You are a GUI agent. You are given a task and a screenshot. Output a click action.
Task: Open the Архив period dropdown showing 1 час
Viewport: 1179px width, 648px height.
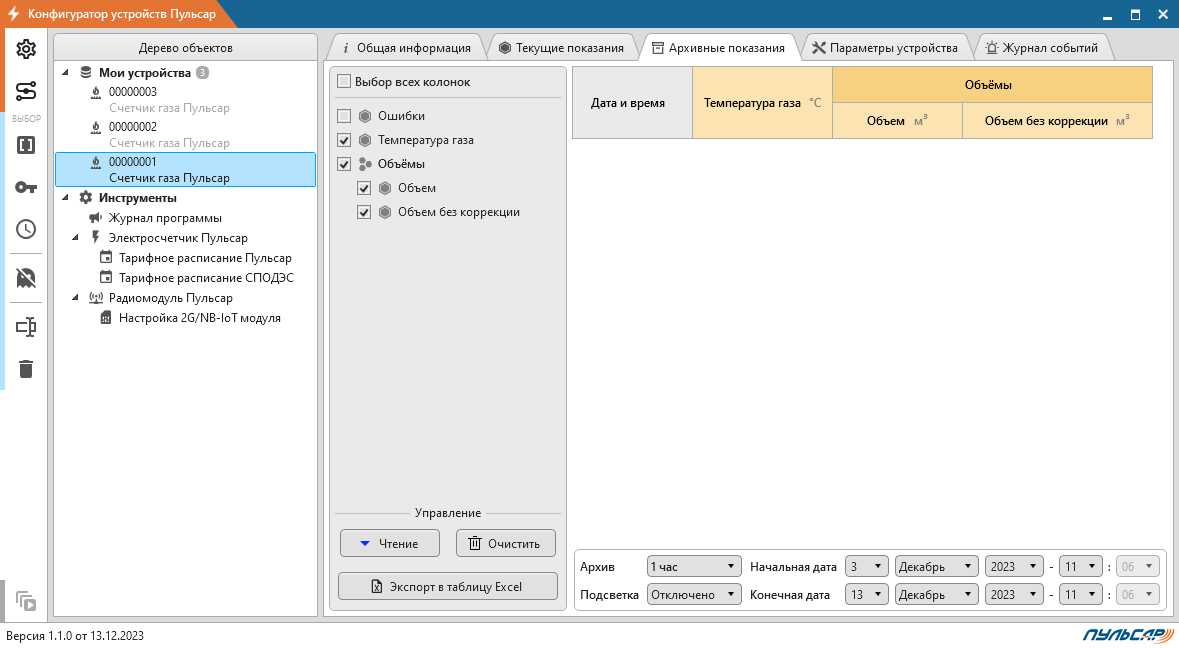[694, 567]
